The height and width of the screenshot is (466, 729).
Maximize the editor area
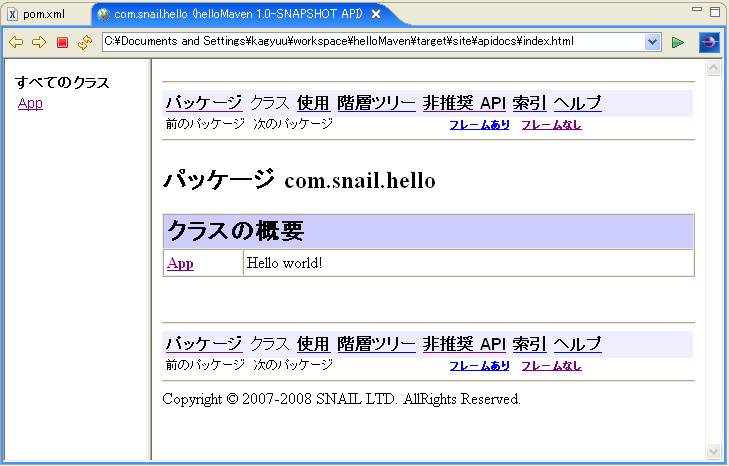pyautogui.click(x=715, y=12)
